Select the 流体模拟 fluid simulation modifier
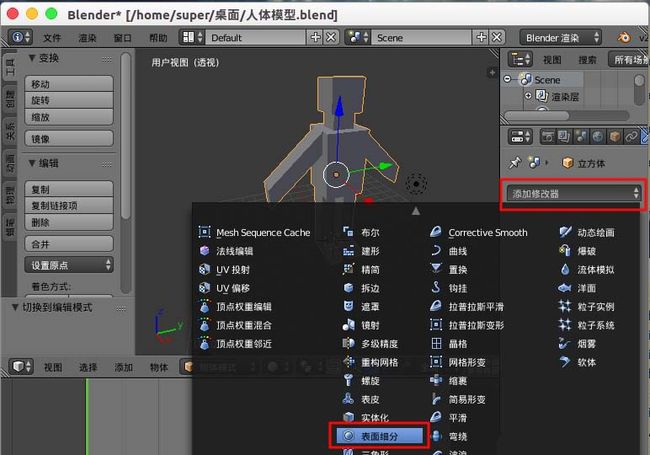 click(x=587, y=270)
